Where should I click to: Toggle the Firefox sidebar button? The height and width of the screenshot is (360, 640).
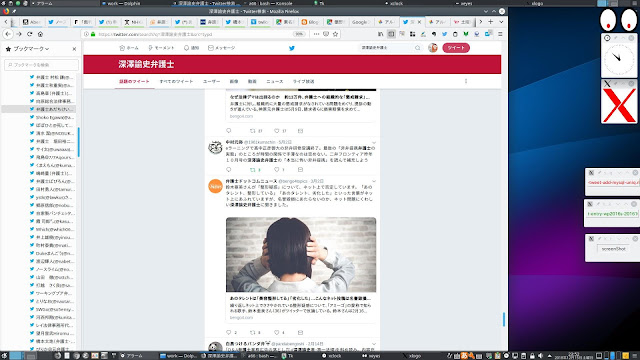(x=391, y=34)
